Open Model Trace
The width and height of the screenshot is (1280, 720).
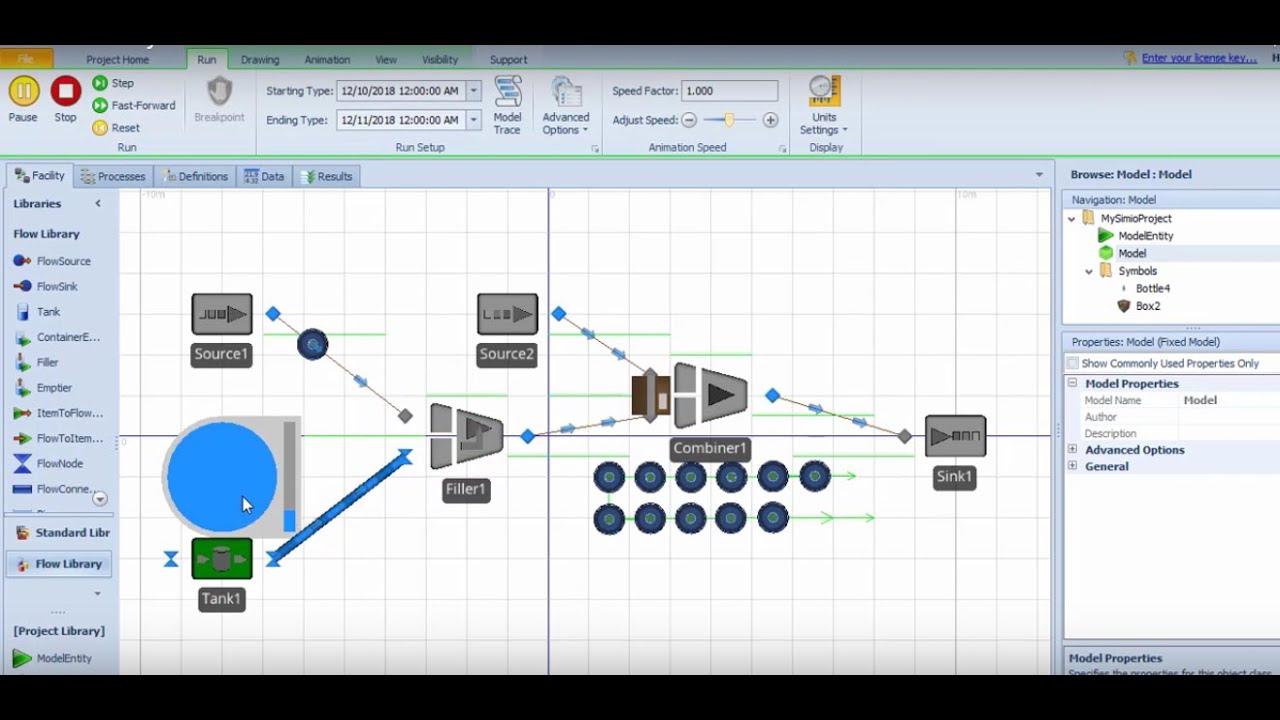click(507, 105)
